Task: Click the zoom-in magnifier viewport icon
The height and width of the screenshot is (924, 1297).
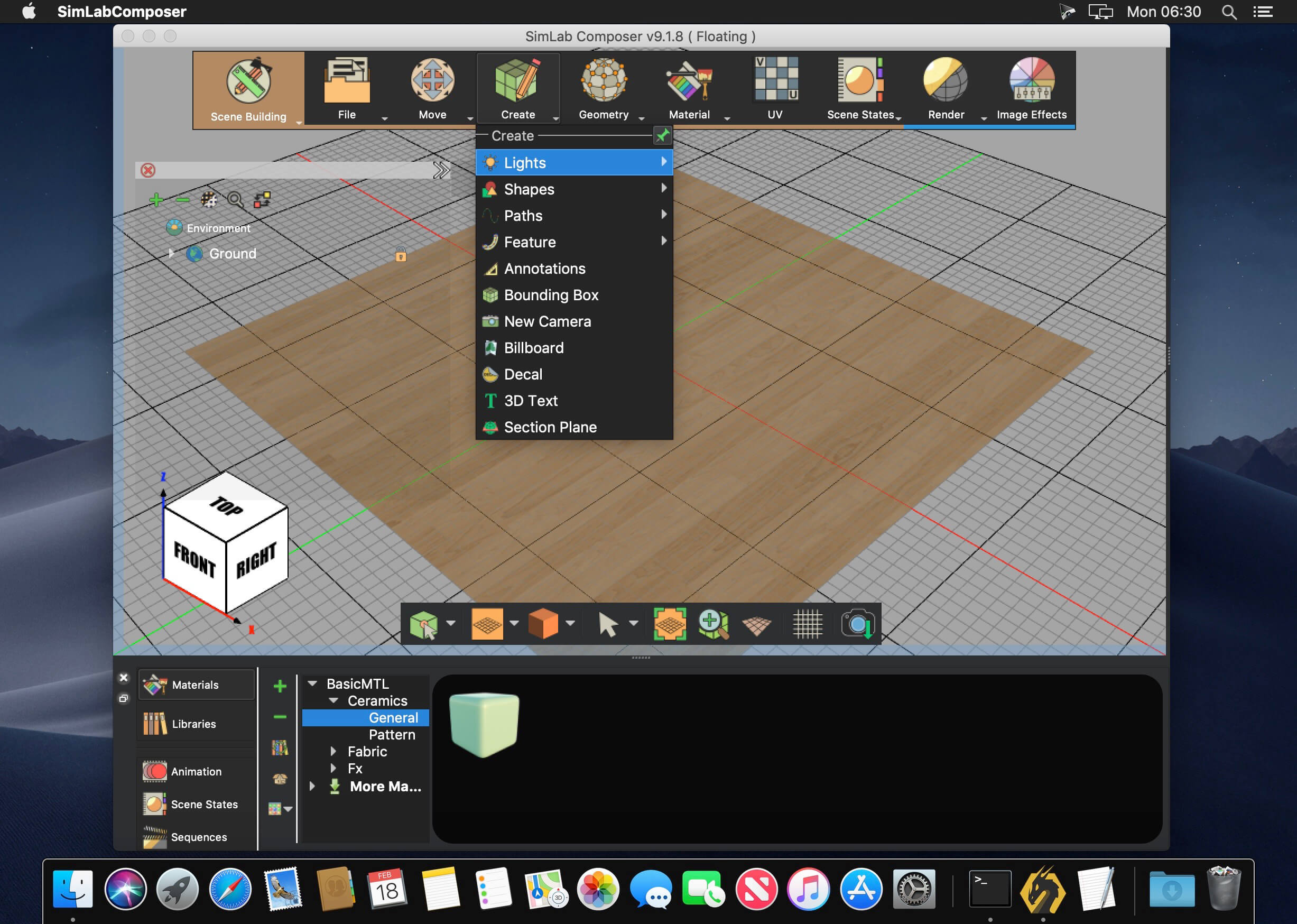Action: [x=714, y=624]
